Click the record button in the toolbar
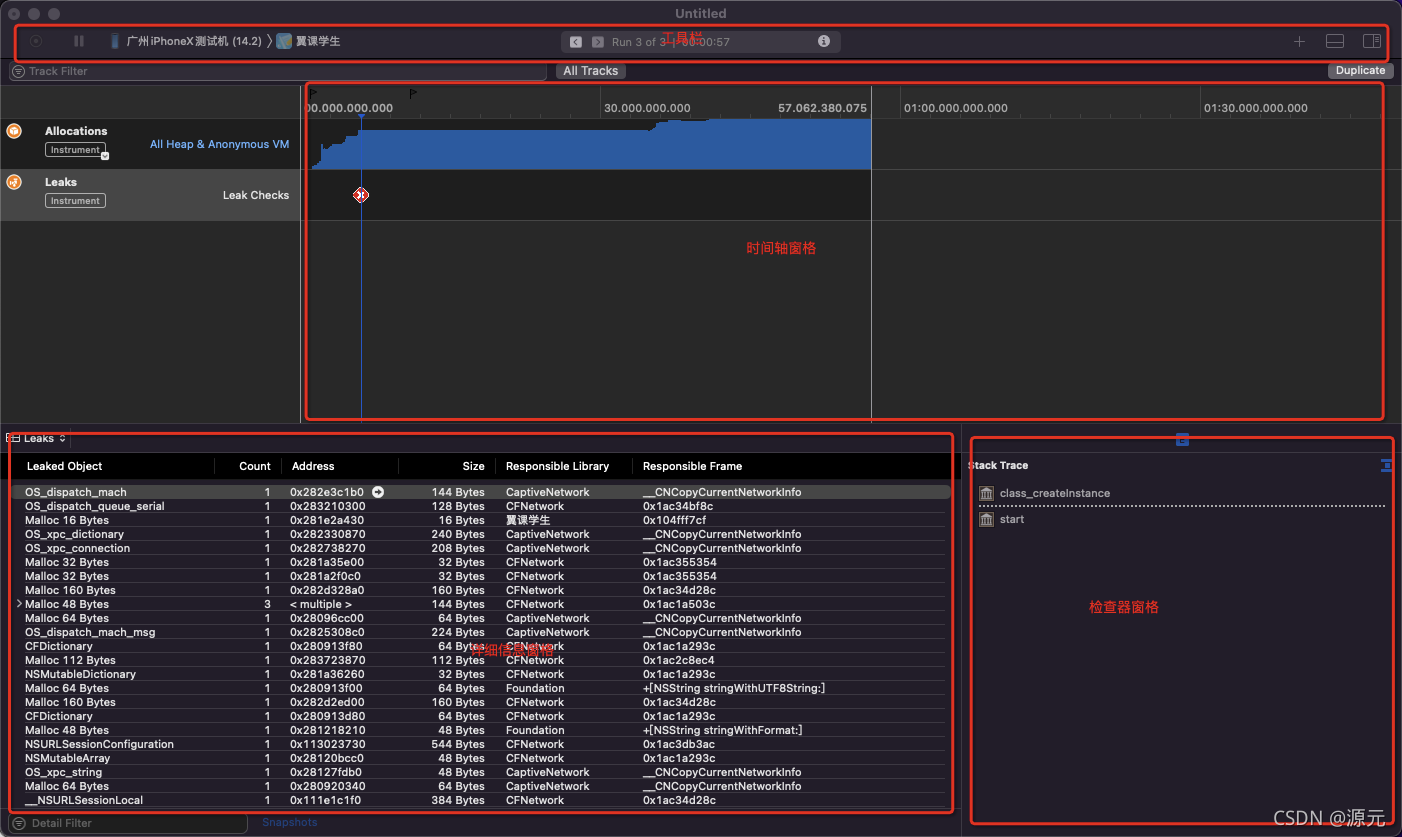1402x837 pixels. tap(36, 41)
